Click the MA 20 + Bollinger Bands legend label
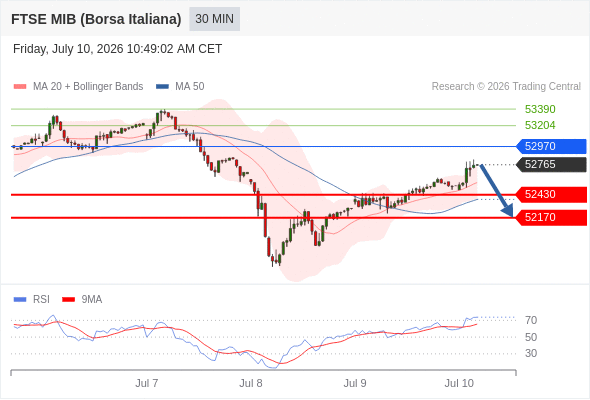Image resolution: width=590 pixels, height=400 pixels. tap(88, 87)
